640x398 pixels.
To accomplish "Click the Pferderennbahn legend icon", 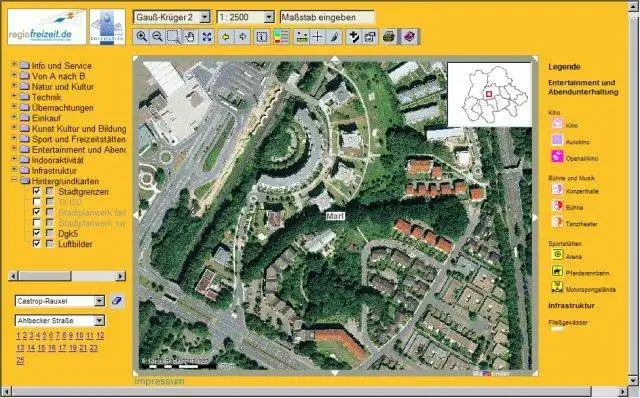I will pyautogui.click(x=557, y=271).
